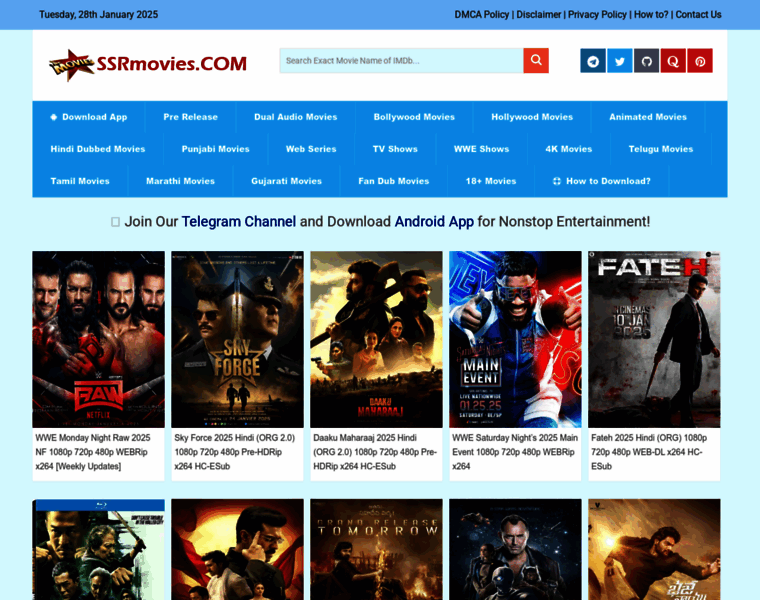
Task: Open Contact Us link
Action: click(698, 15)
